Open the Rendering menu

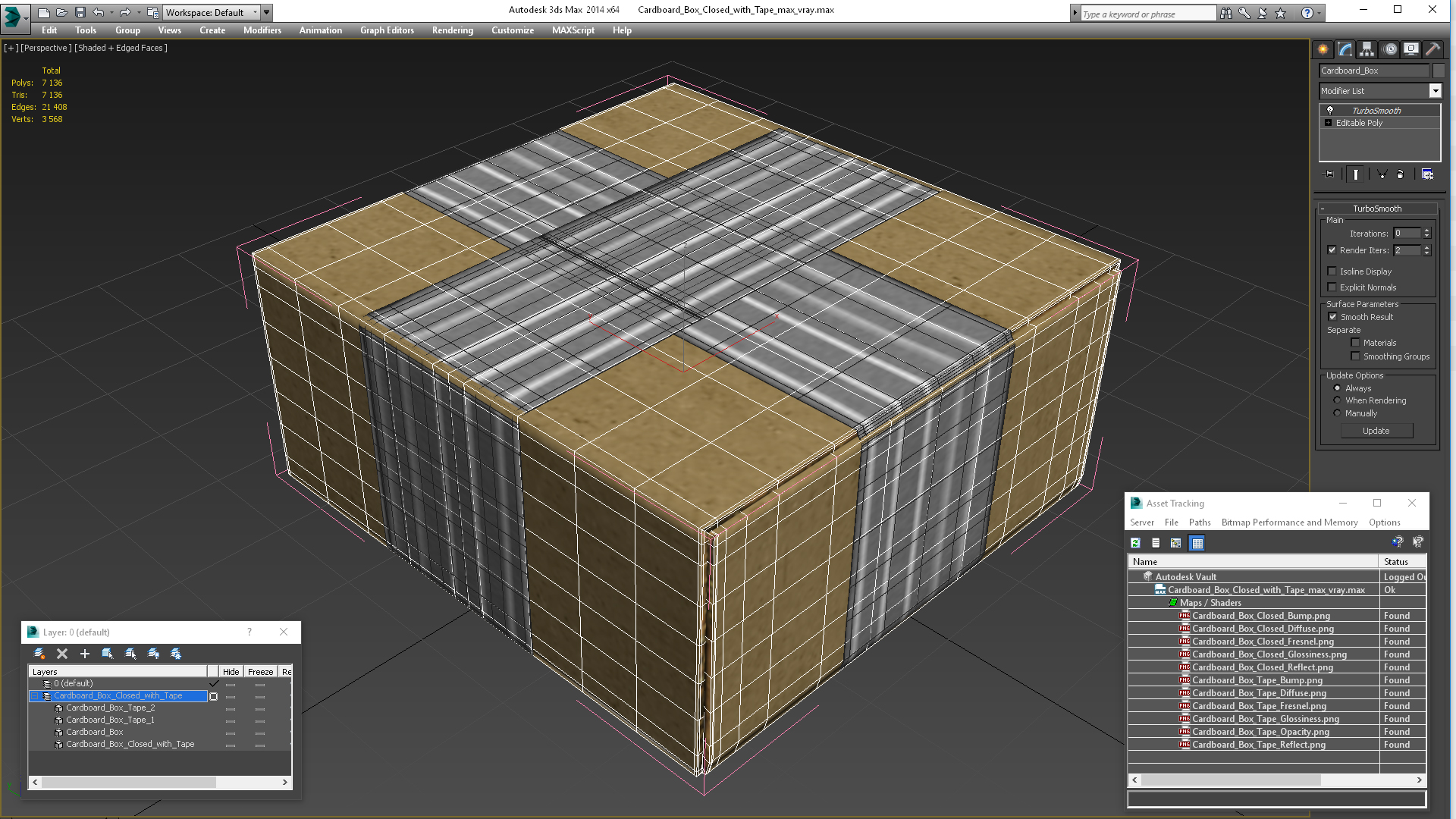point(452,30)
